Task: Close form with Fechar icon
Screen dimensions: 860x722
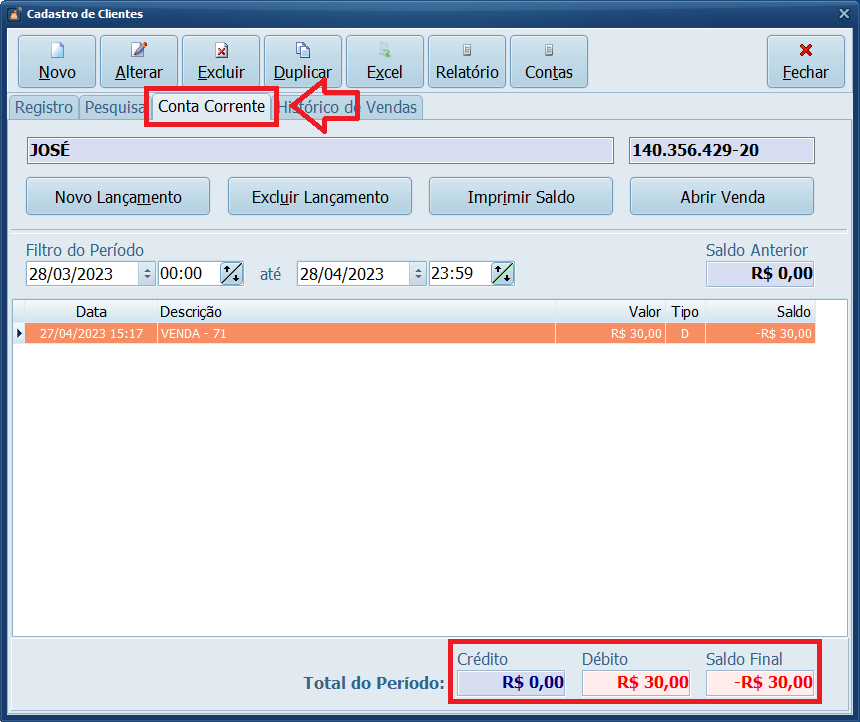Action: pyautogui.click(x=805, y=51)
